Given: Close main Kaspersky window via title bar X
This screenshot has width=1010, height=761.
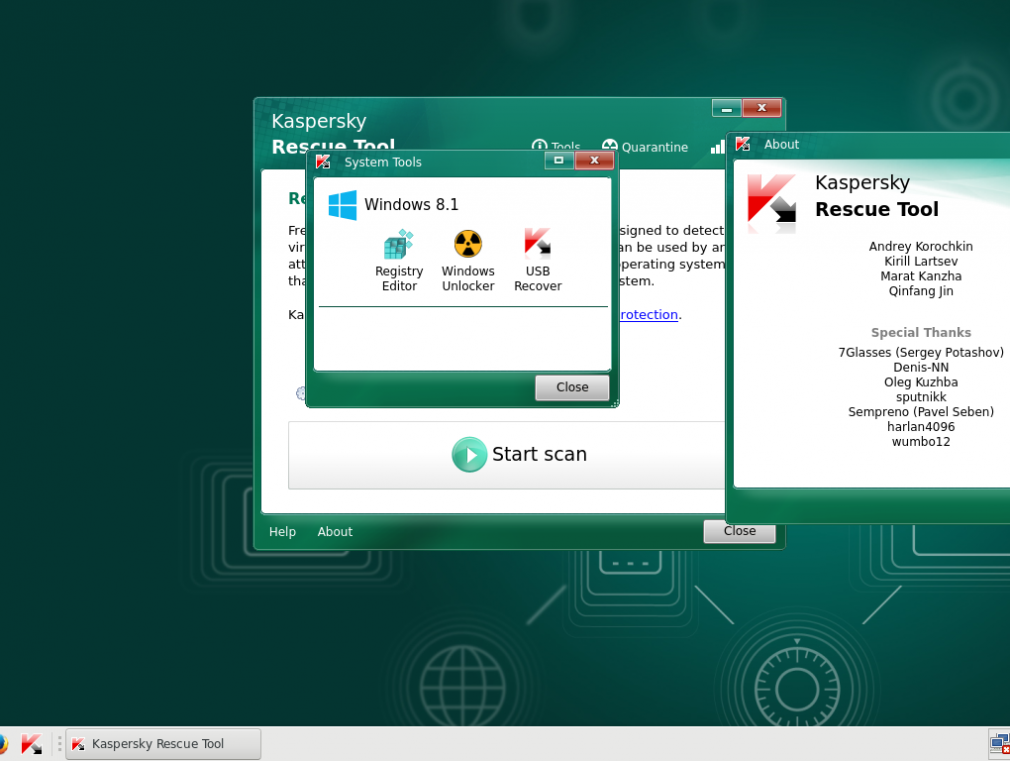Looking at the screenshot, I should 762,108.
